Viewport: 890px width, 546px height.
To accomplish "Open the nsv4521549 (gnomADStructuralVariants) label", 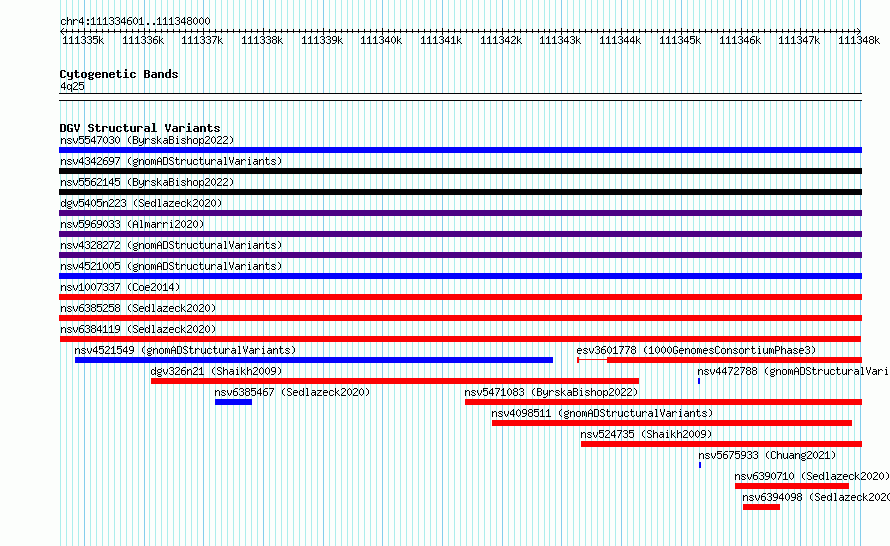I will click(185, 350).
